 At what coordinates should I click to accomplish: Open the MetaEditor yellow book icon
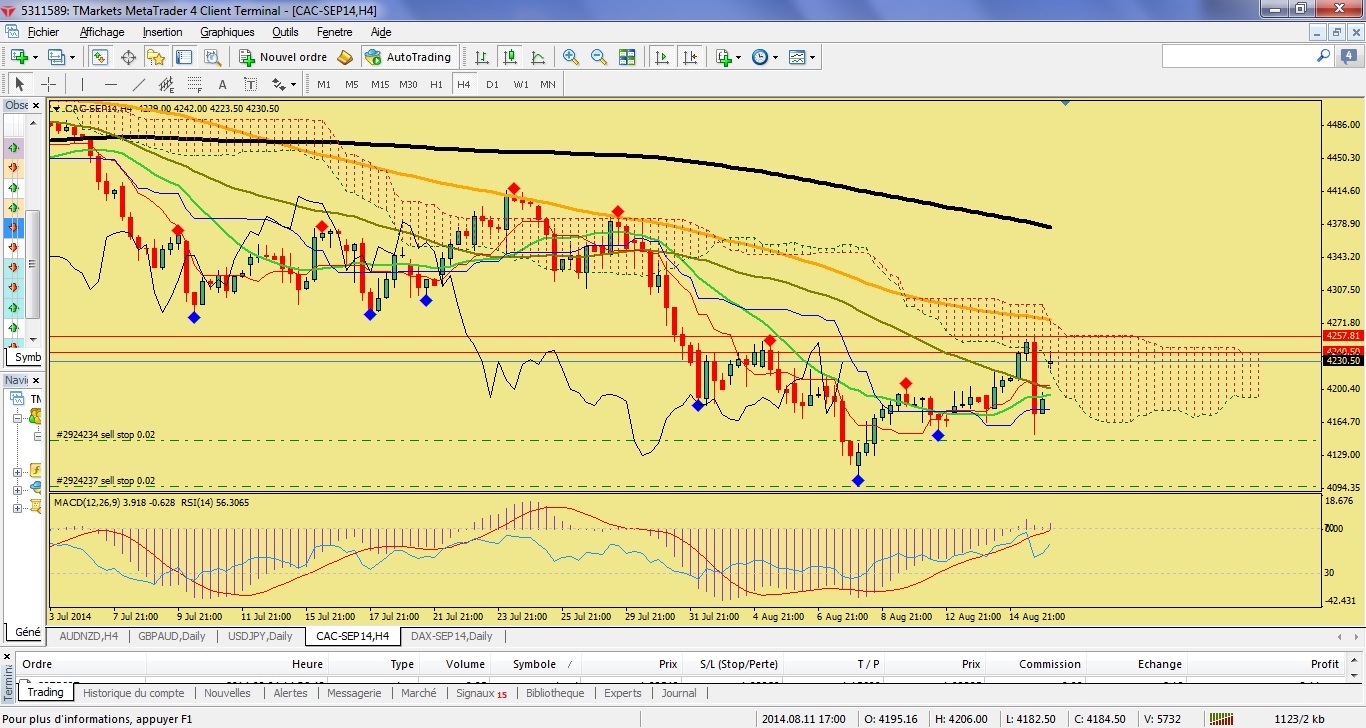click(346, 57)
